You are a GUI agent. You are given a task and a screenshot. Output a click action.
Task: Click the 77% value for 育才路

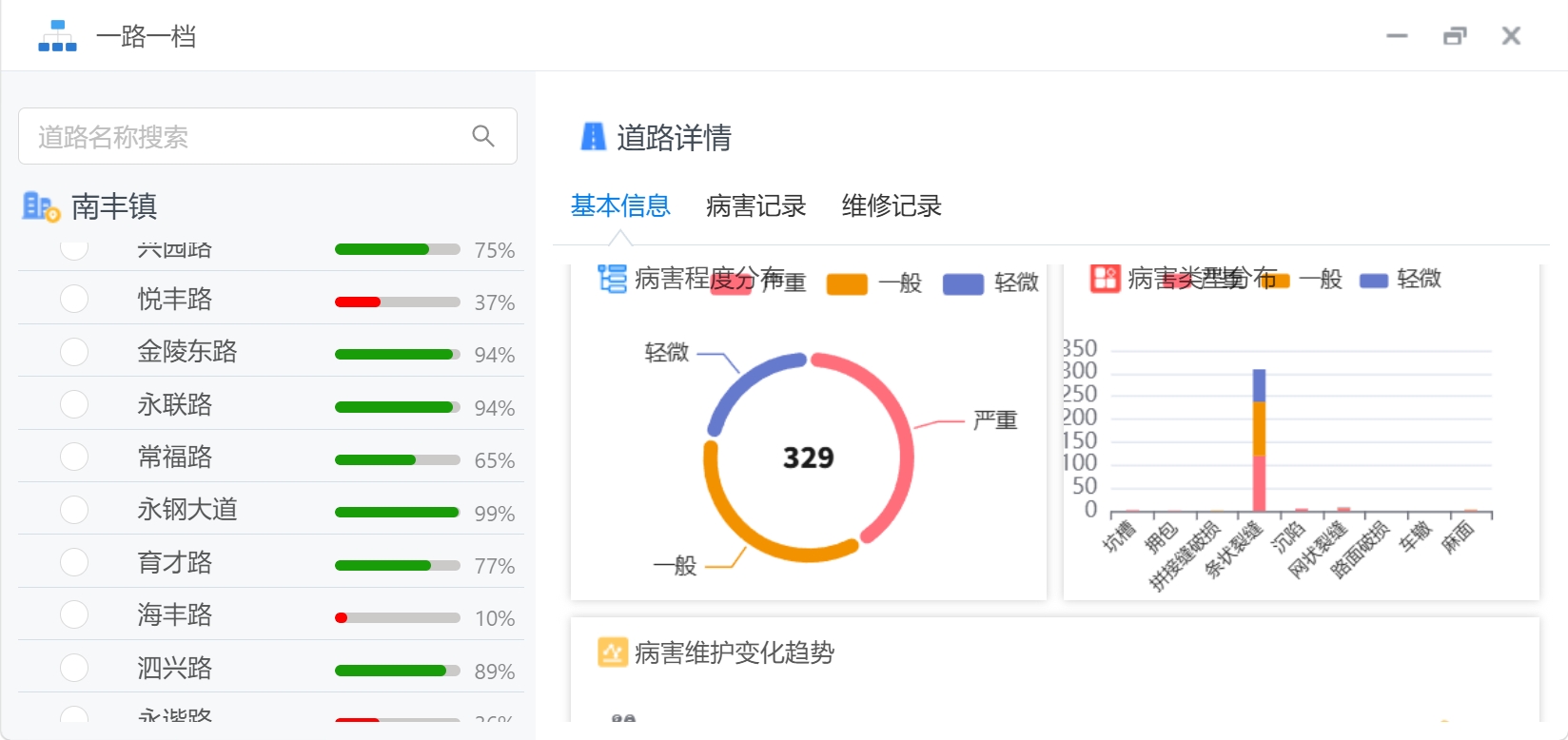tap(495, 566)
